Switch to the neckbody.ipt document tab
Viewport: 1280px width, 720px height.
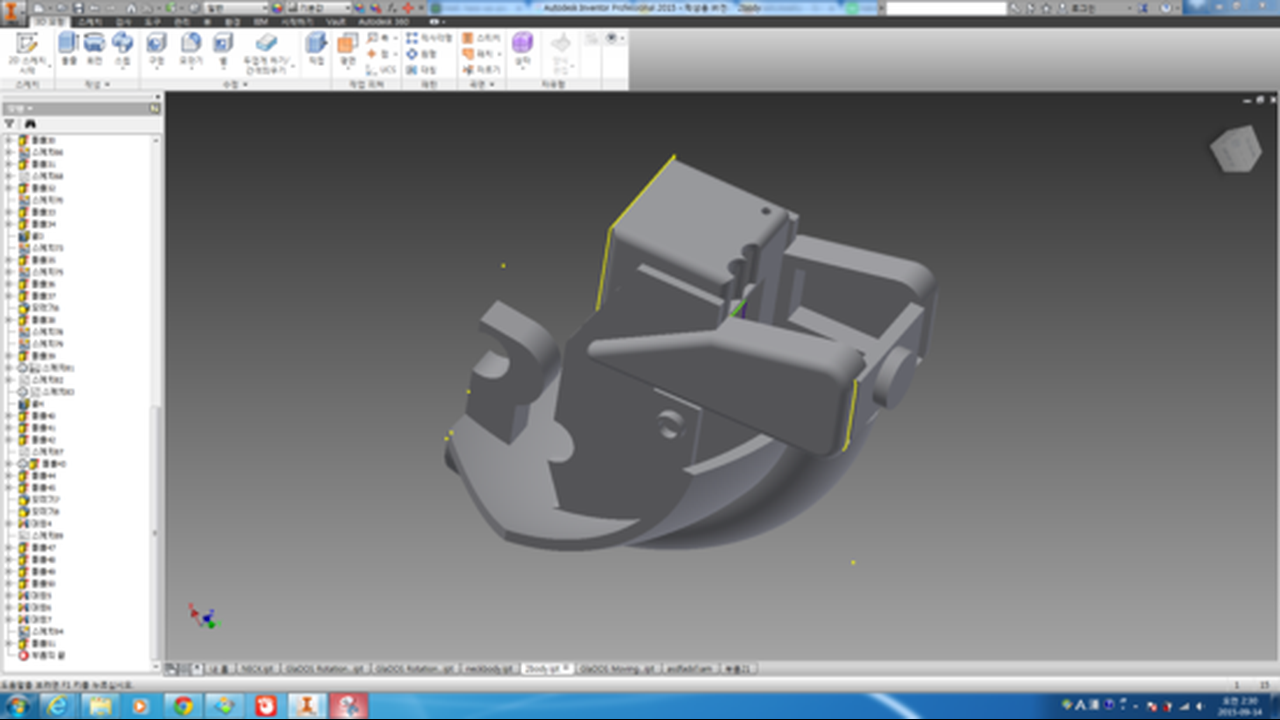(x=490, y=668)
